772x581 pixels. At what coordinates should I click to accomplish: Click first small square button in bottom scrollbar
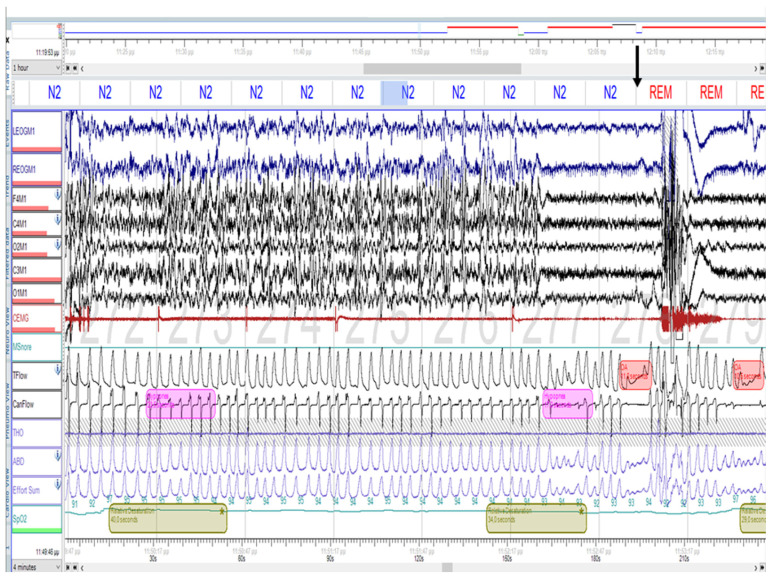click(68, 567)
